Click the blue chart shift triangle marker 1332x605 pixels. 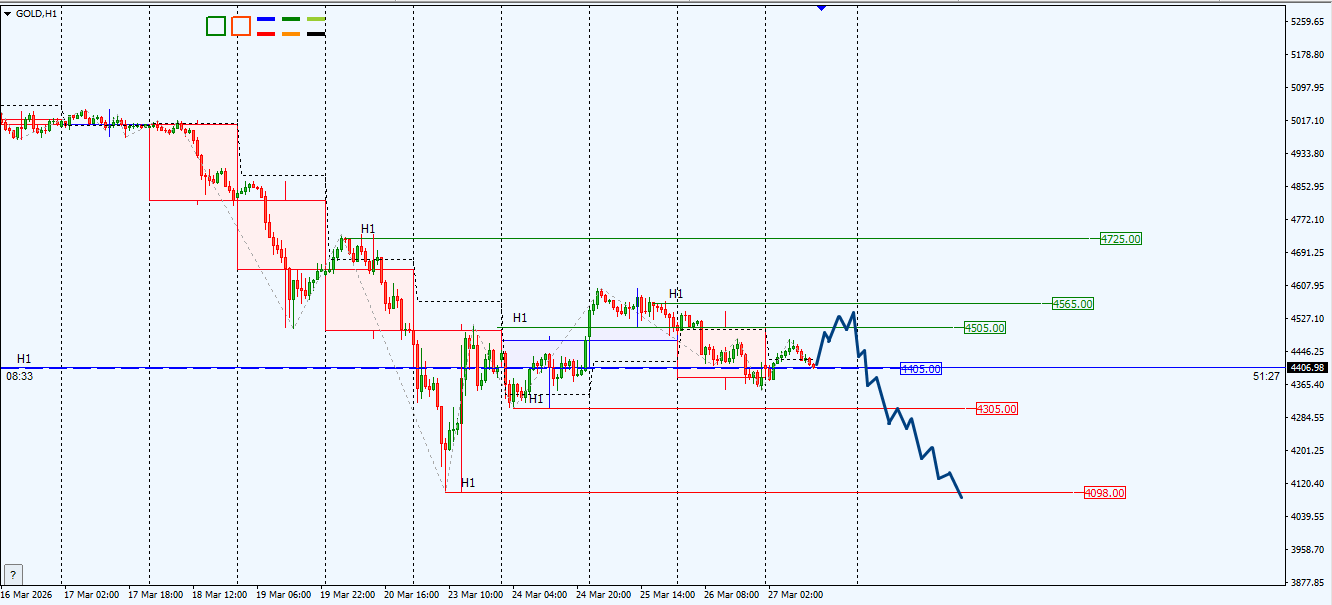click(821, 8)
